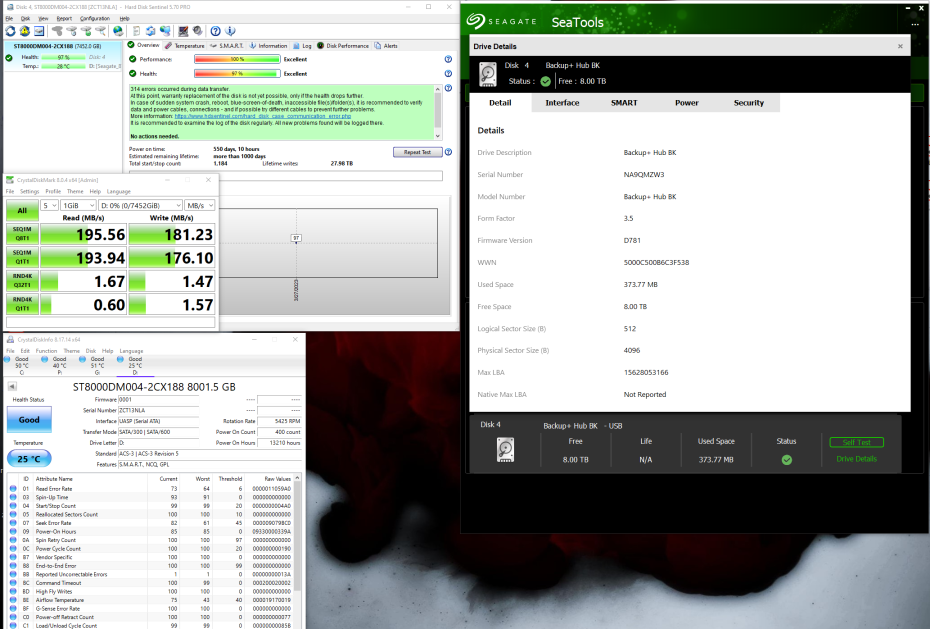Image resolution: width=930 pixels, height=629 pixels.
Task: Click the Performance 100% bar in Hard Disk Sentinel
Action: tap(237, 59)
